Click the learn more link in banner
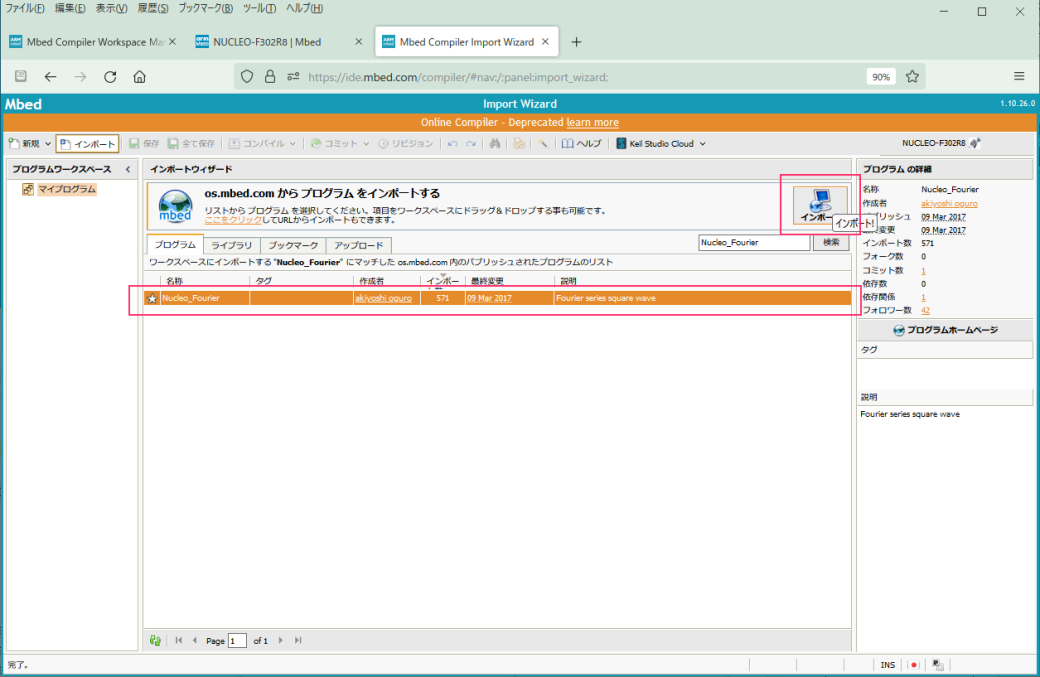 point(592,122)
